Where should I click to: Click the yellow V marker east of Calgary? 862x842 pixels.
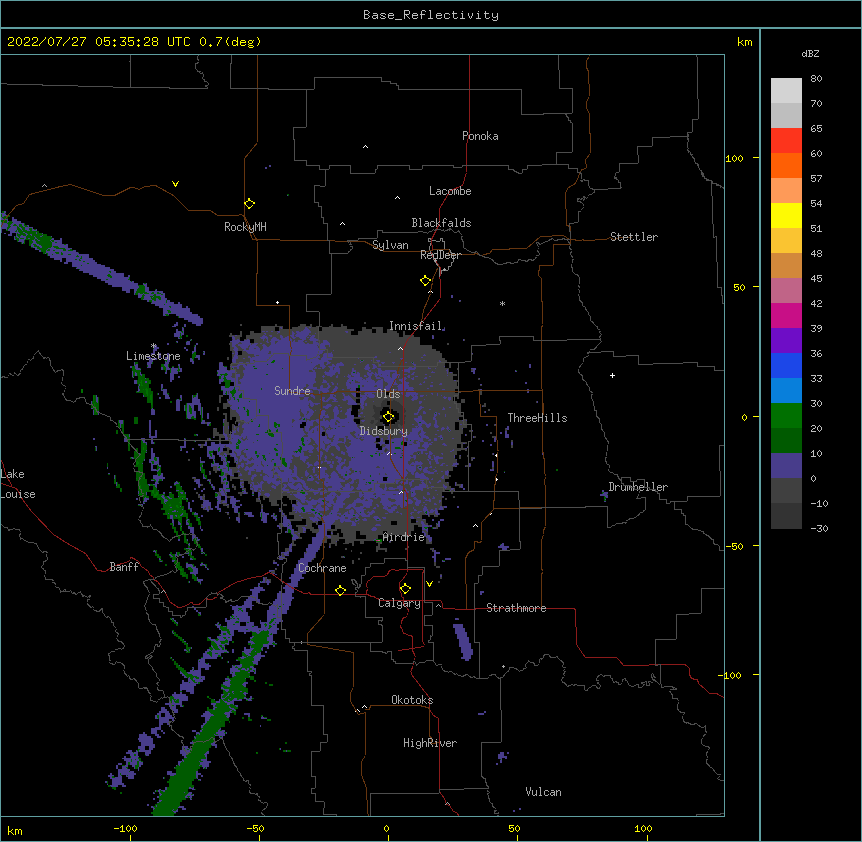pos(429,584)
